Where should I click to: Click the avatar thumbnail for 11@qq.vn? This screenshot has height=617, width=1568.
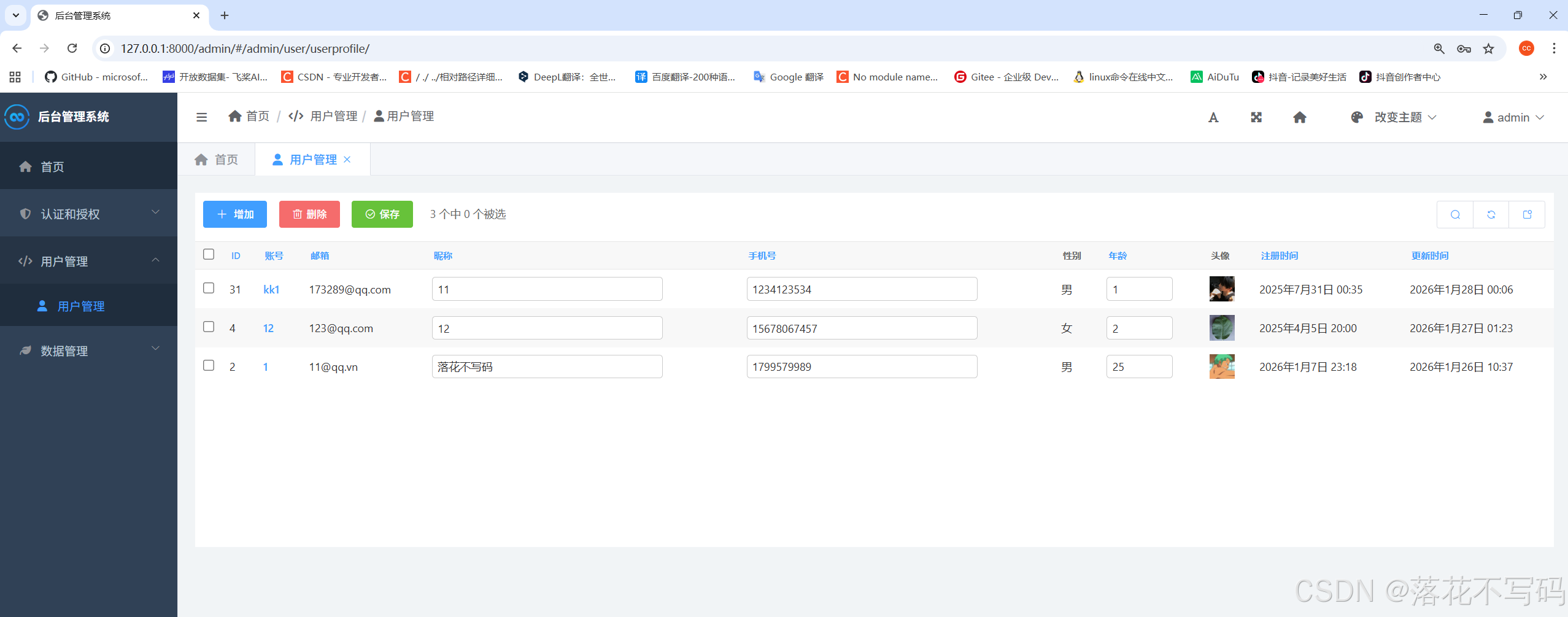click(x=1222, y=366)
